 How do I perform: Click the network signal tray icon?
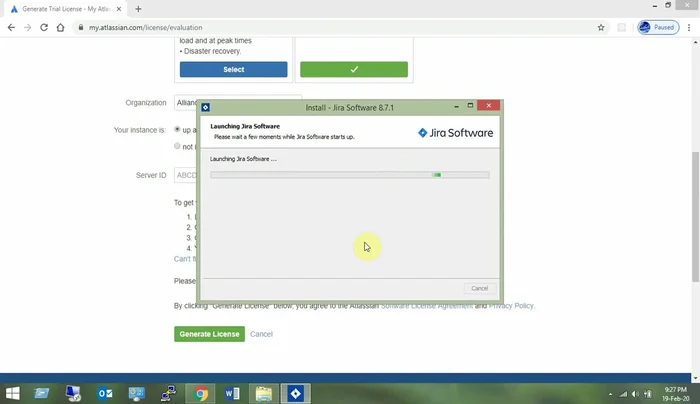pyautogui.click(x=623, y=394)
